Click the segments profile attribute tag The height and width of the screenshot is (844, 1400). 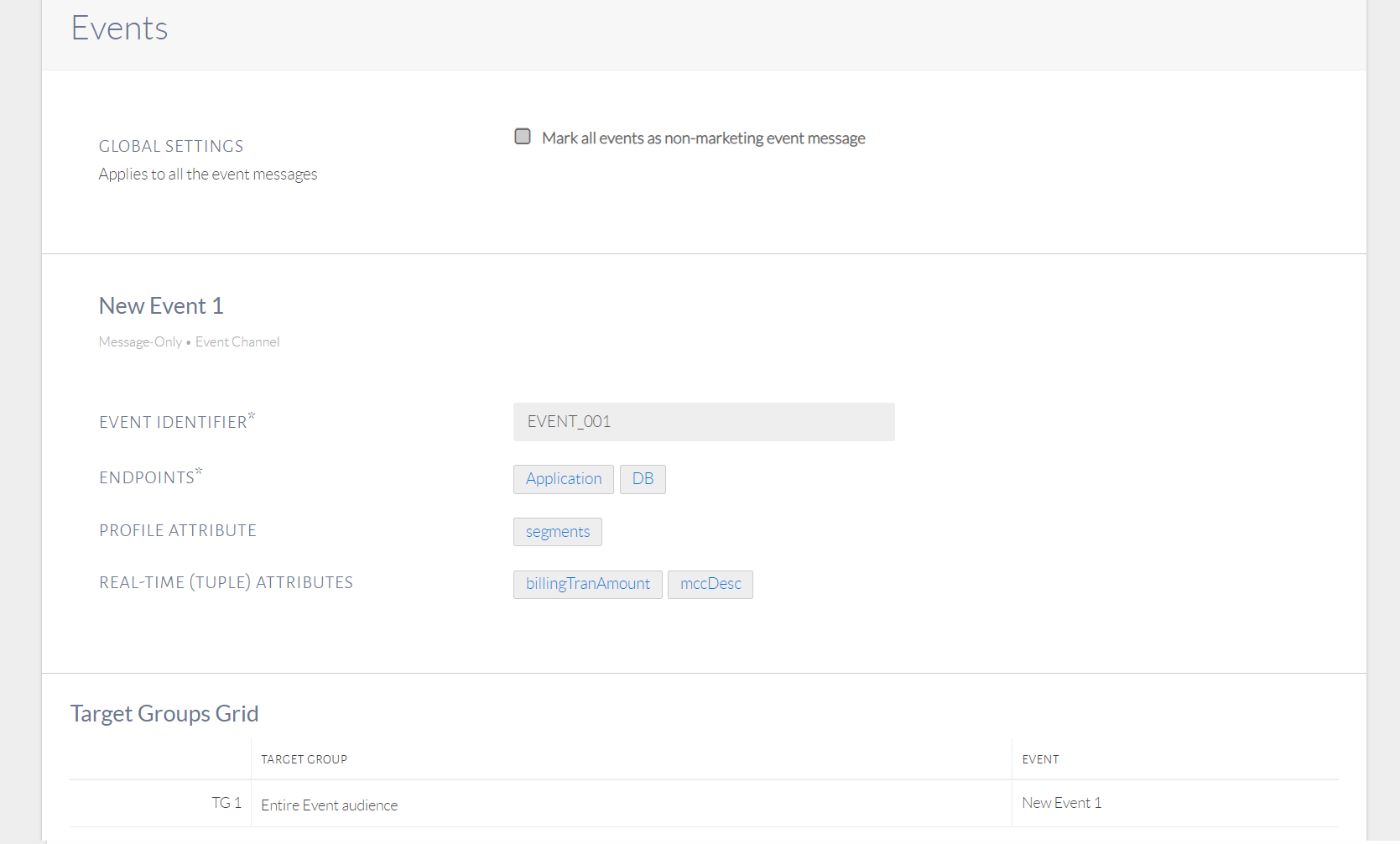[558, 532]
